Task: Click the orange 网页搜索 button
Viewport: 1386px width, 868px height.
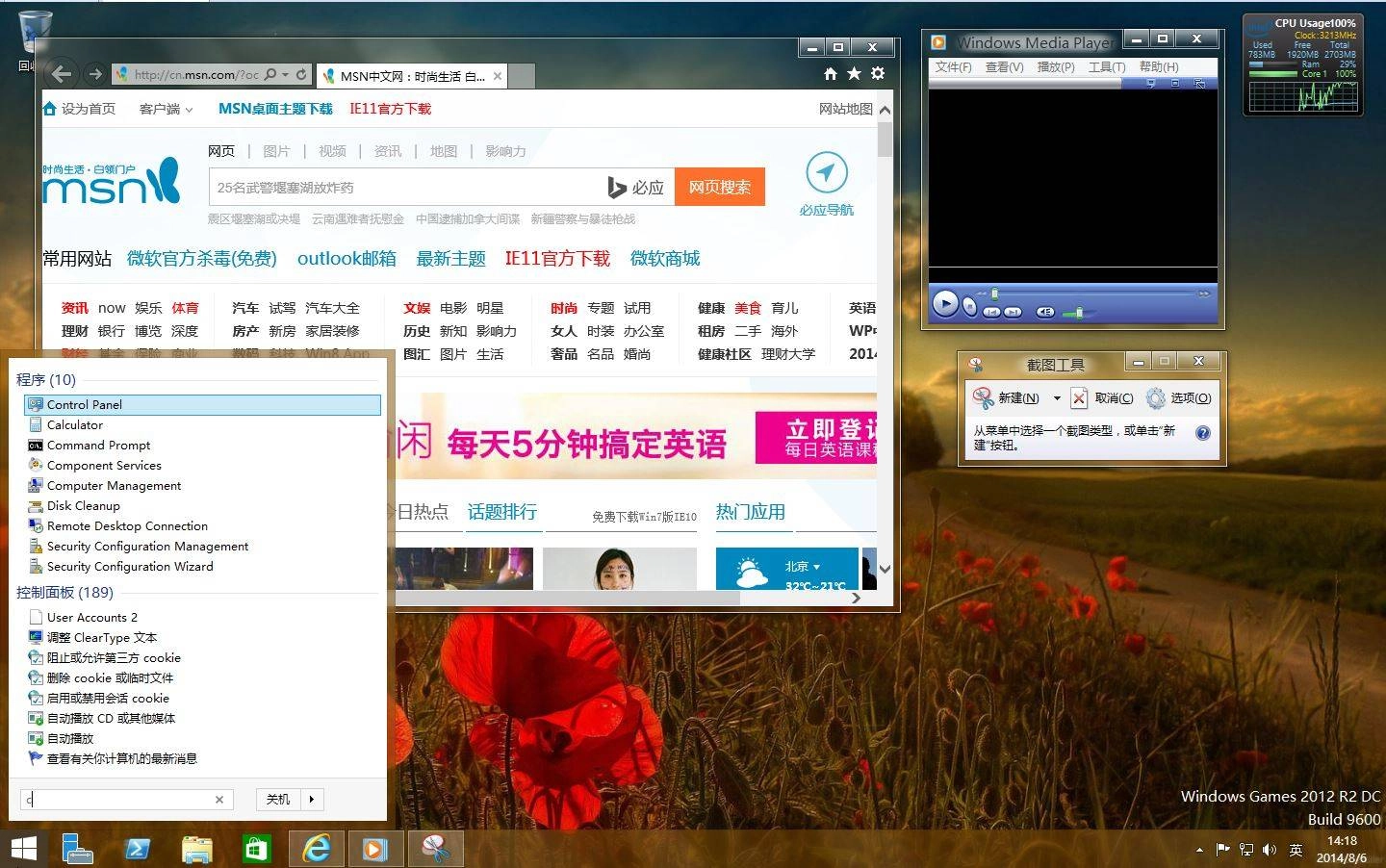Action: coord(720,188)
